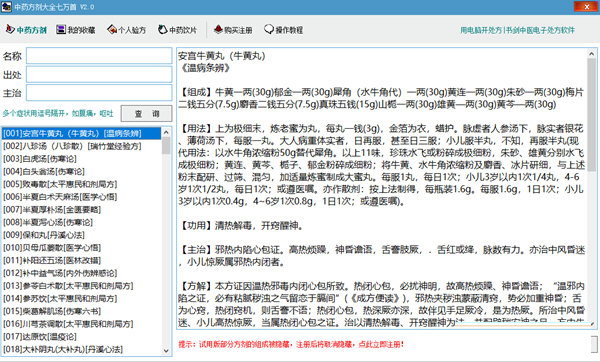The width and height of the screenshot is (600, 362).
Task: Select [002]八珍汤 entry
Action: click(x=81, y=146)
